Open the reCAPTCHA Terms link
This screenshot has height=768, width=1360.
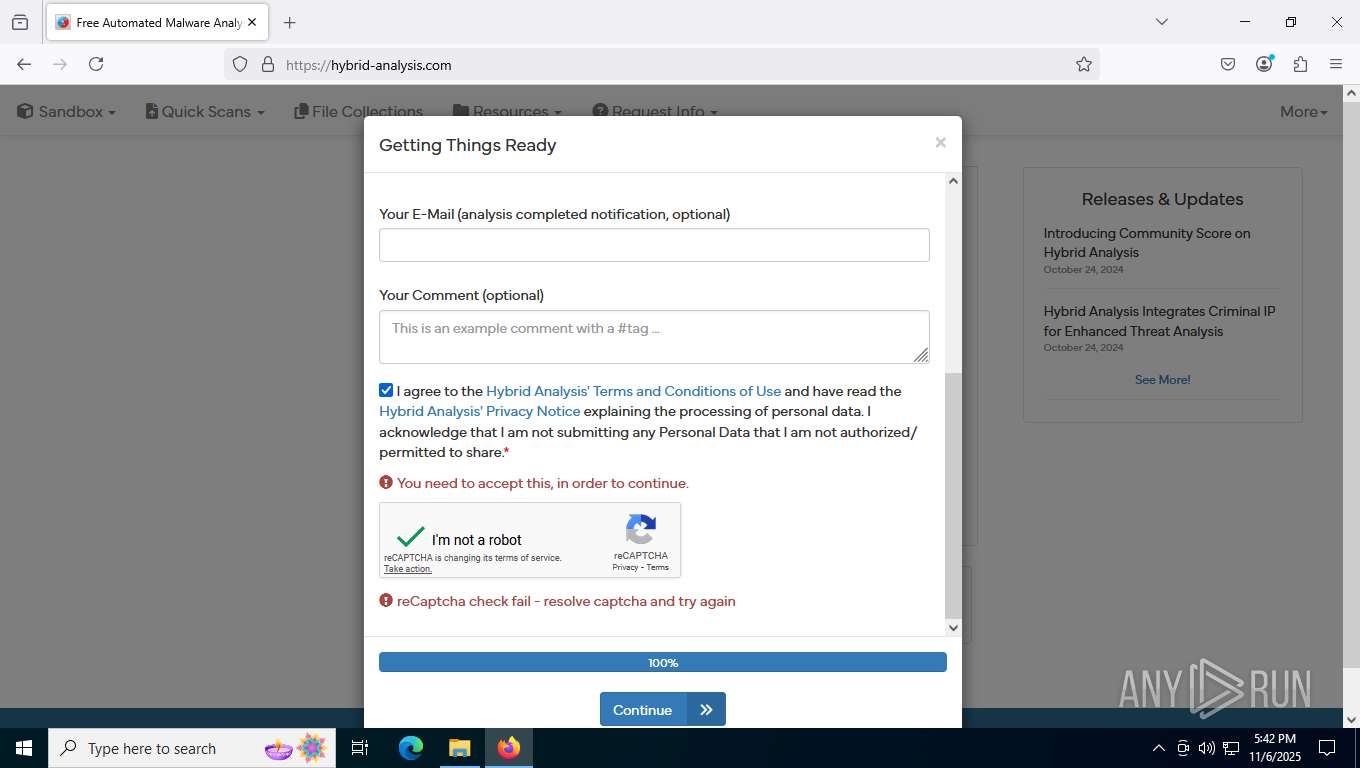tap(657, 567)
